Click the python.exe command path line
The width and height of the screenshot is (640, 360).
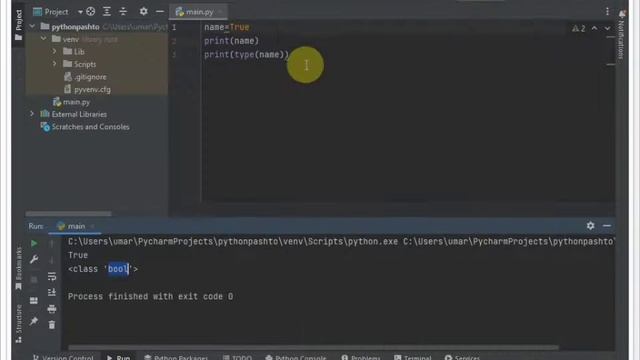point(341,242)
